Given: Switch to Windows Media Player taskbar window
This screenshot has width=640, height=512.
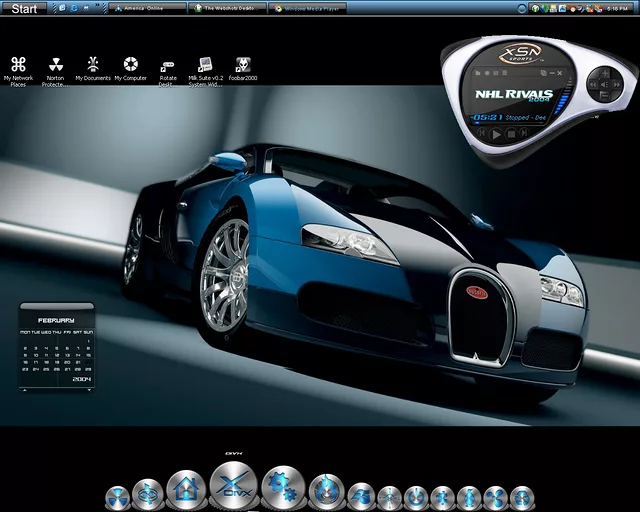Looking at the screenshot, I should point(309,8).
